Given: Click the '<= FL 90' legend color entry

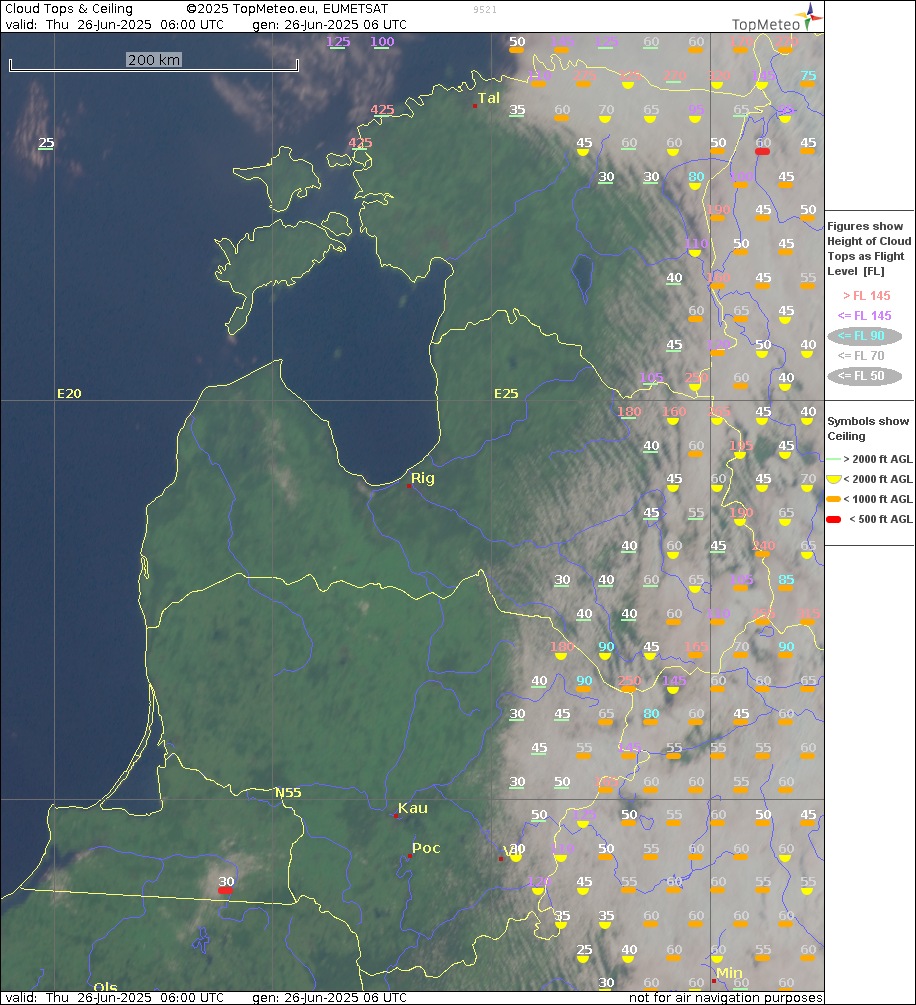Looking at the screenshot, I should tap(865, 336).
